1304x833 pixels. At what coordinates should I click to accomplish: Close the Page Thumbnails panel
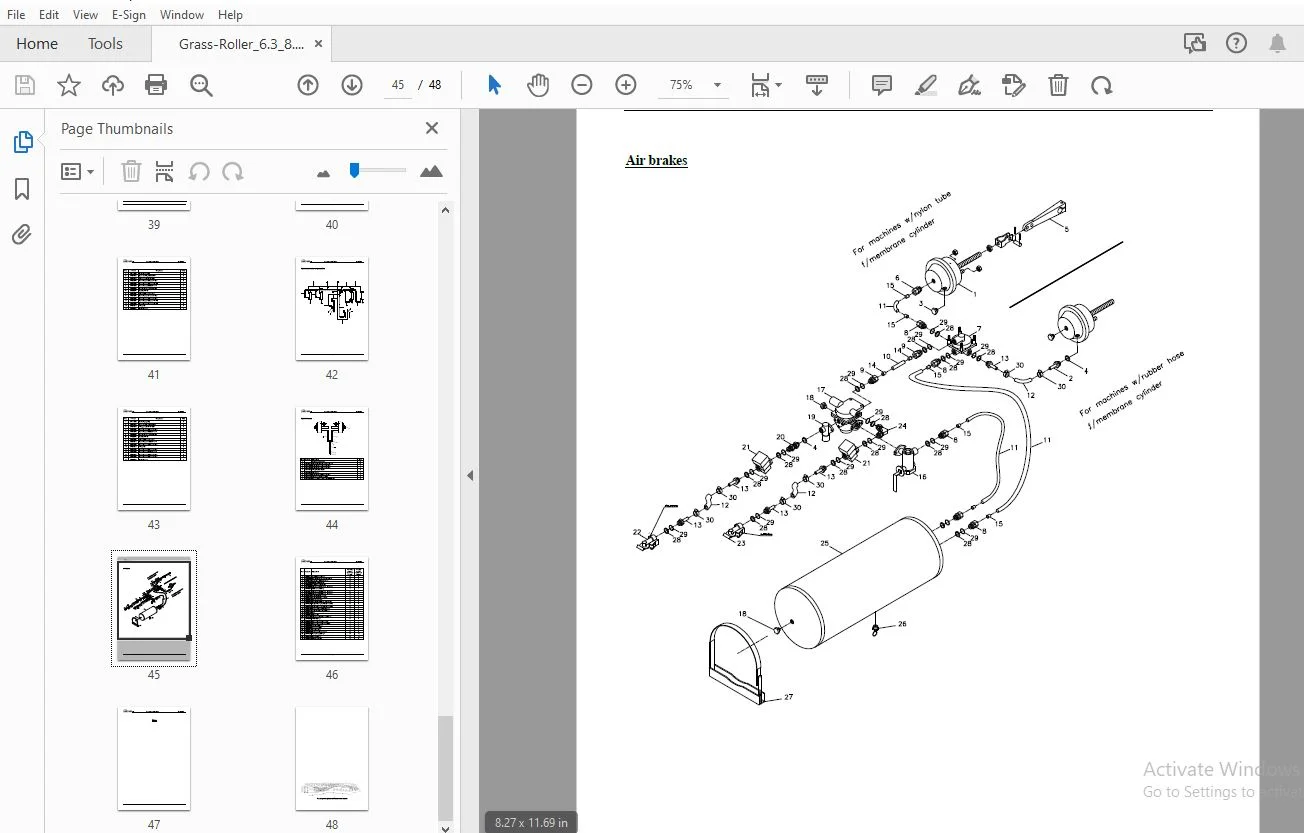tap(432, 128)
